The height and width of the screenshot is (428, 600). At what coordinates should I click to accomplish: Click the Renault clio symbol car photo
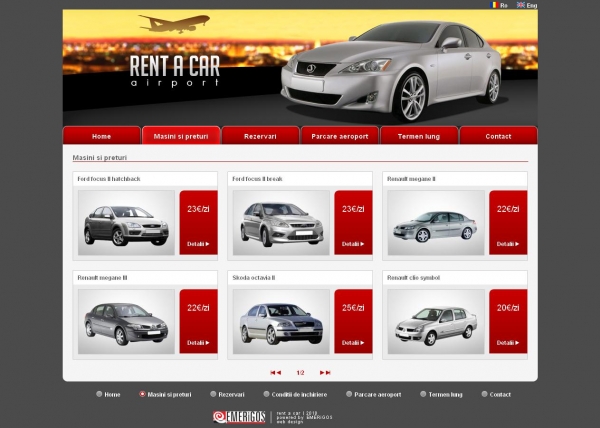point(436,321)
